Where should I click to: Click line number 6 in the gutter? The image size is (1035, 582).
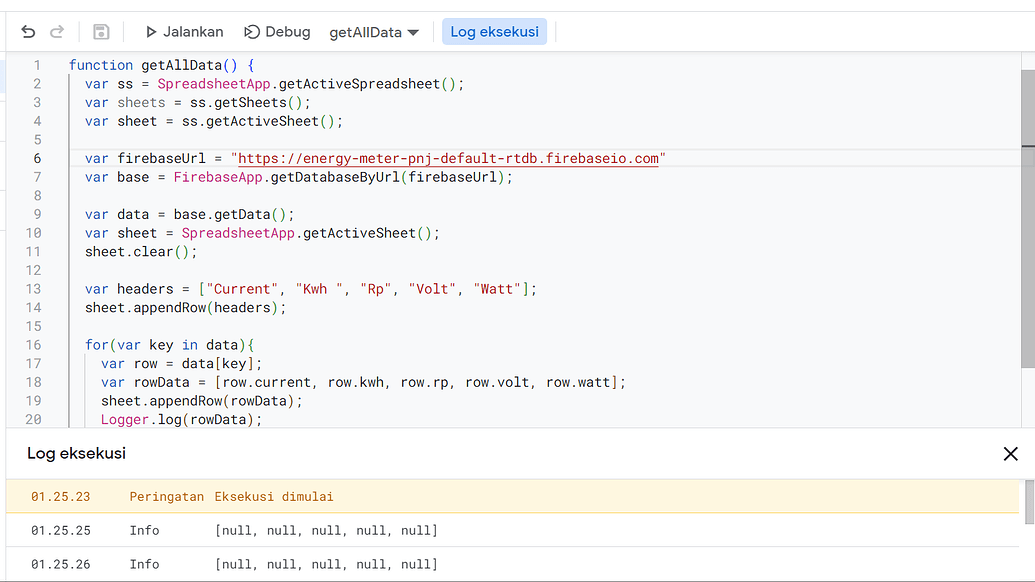tap(37, 158)
